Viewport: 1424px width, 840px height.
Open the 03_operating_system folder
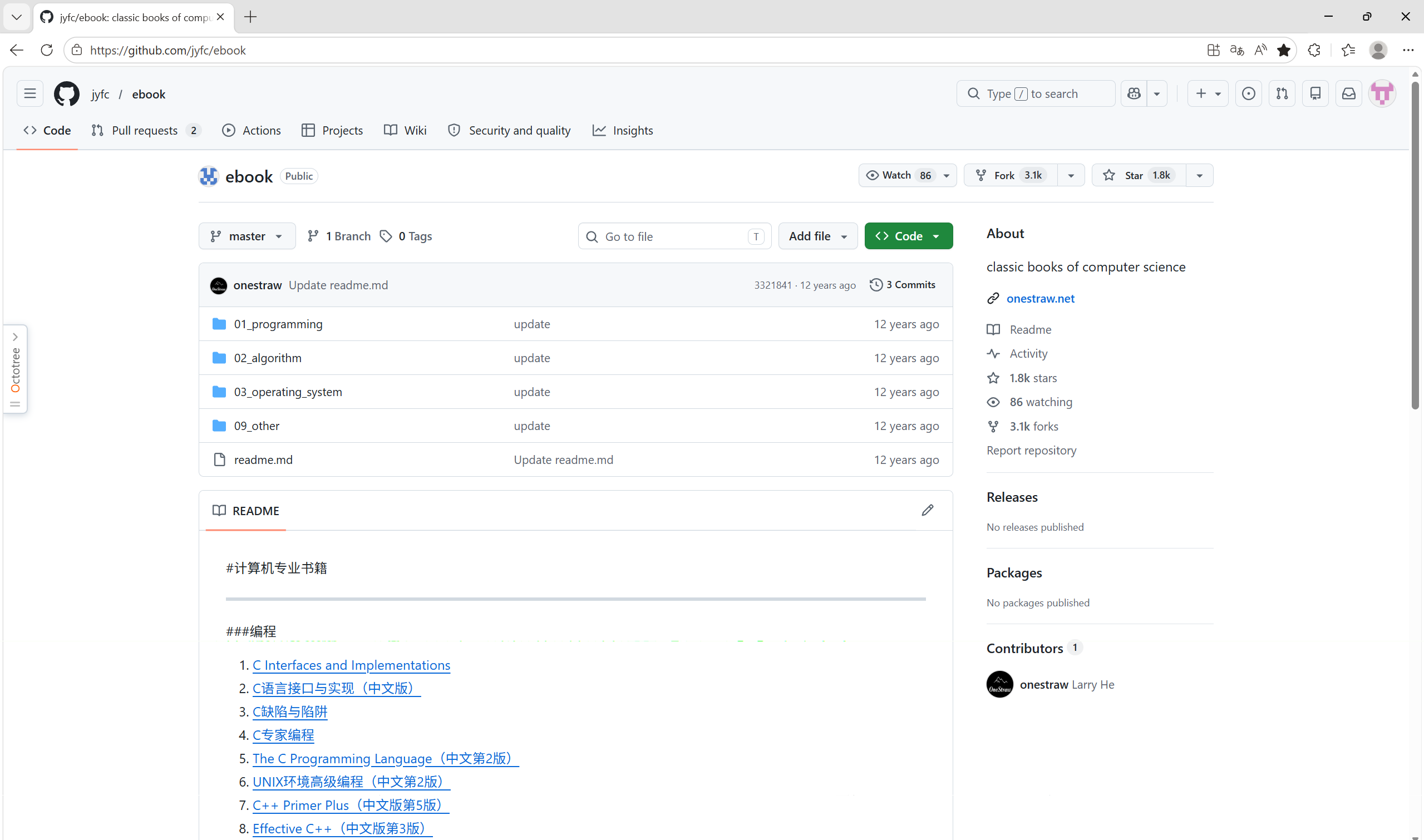coord(288,392)
